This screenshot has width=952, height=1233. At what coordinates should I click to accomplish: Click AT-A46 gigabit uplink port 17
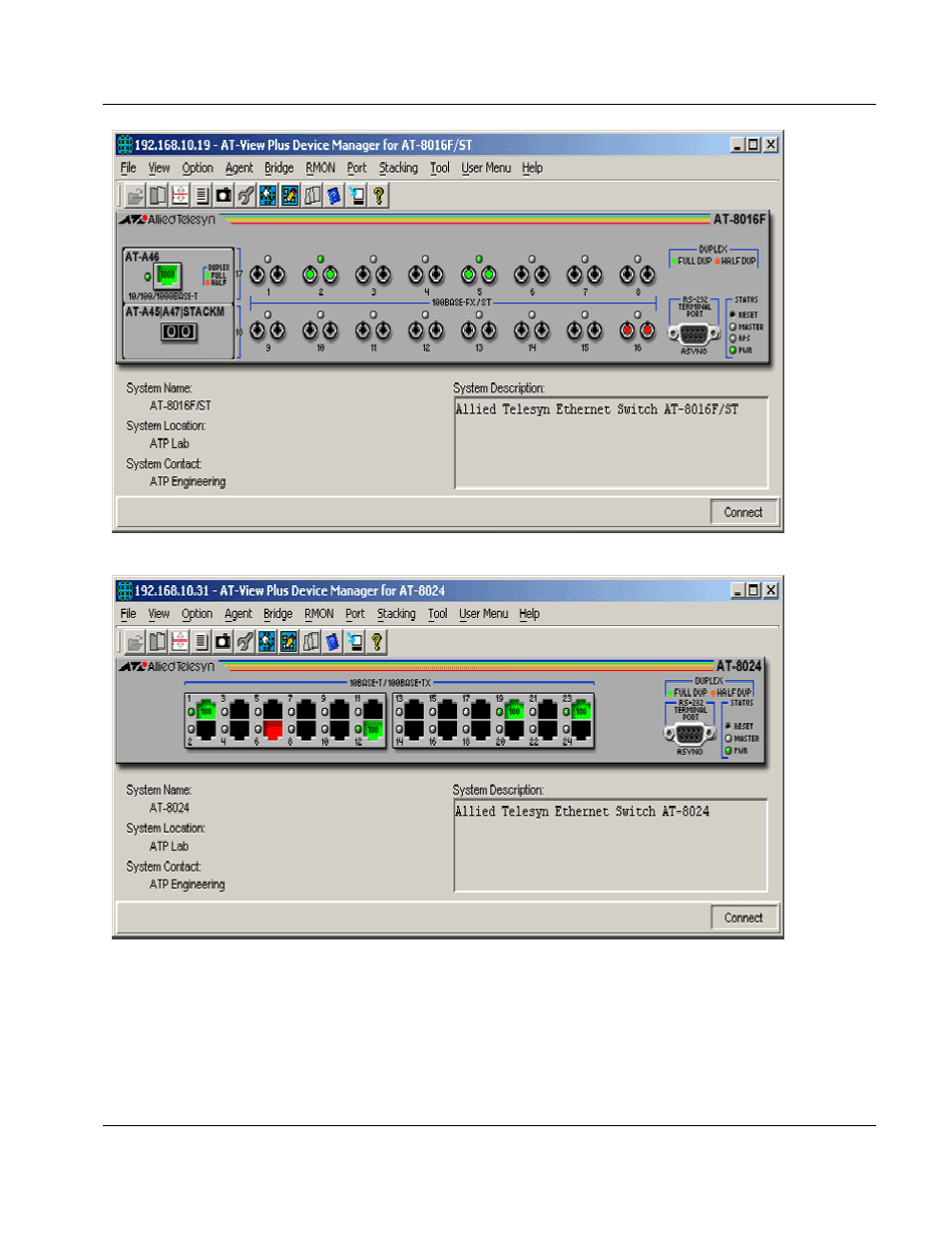click(167, 276)
